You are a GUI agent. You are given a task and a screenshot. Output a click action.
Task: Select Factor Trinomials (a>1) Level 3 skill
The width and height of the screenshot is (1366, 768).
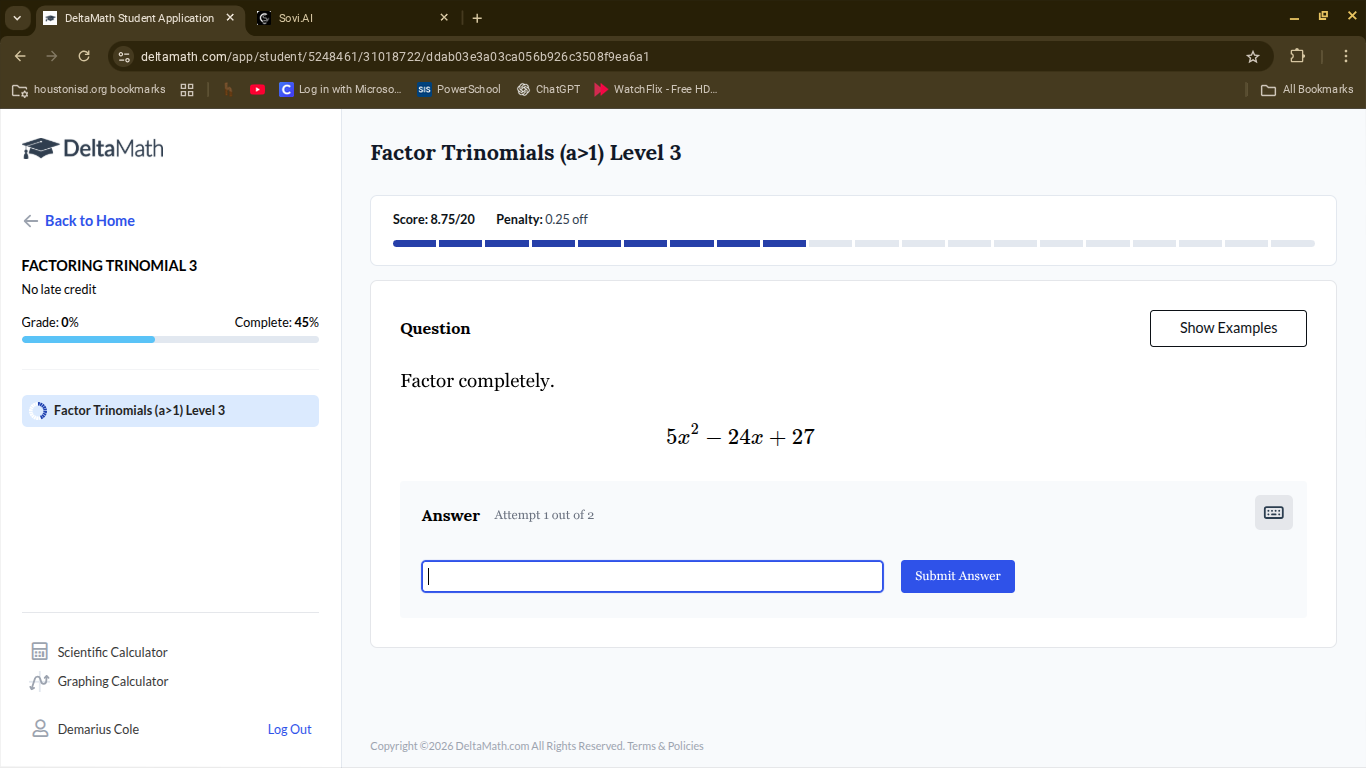pyautogui.click(x=170, y=411)
